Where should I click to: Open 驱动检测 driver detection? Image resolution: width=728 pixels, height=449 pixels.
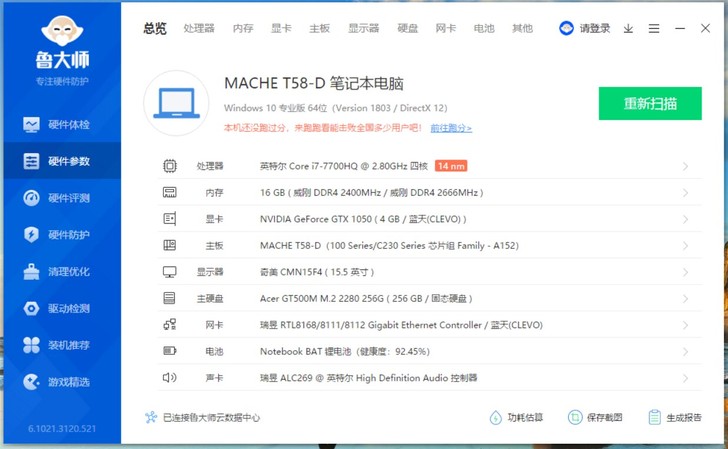(x=62, y=308)
